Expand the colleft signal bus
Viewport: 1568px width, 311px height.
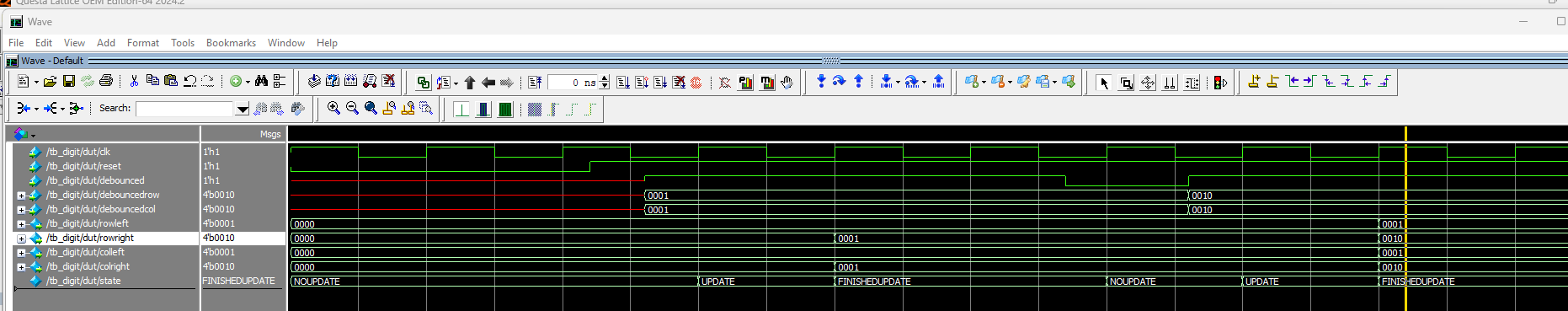(x=21, y=253)
